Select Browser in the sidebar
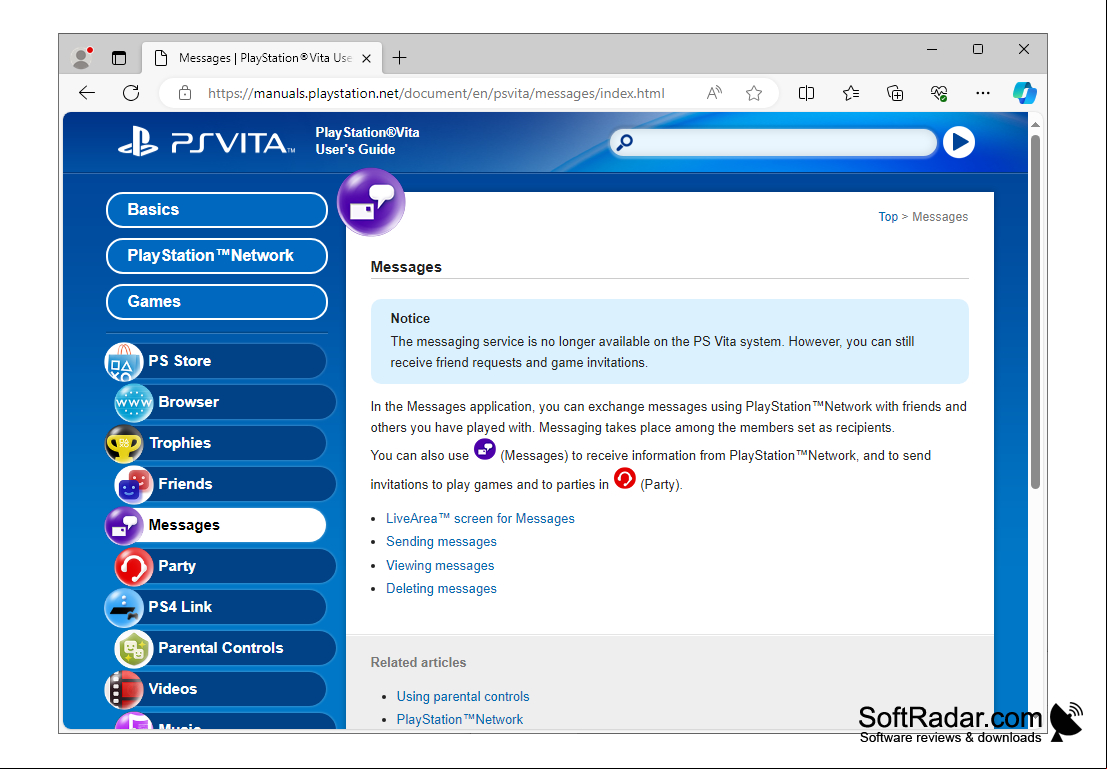Viewport: 1107px width, 769px height. pyautogui.click(x=225, y=402)
